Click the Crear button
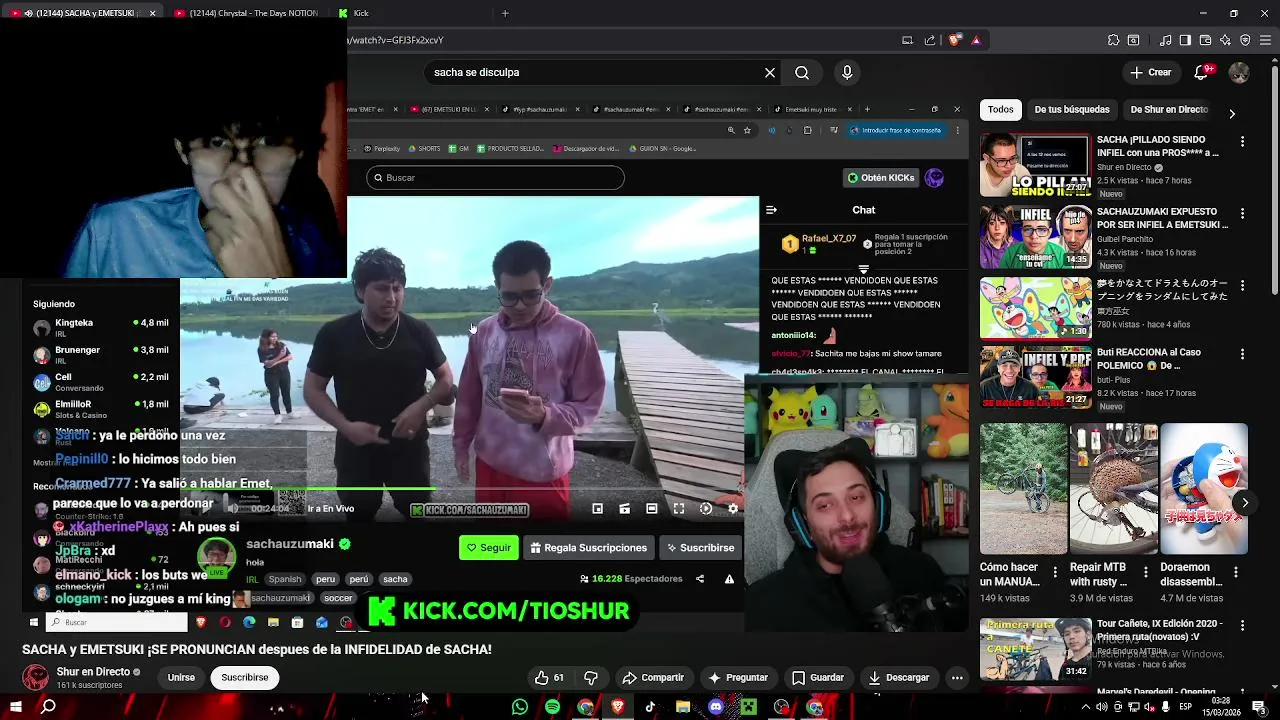Screen dimensions: 1280x720 tap(1151, 72)
